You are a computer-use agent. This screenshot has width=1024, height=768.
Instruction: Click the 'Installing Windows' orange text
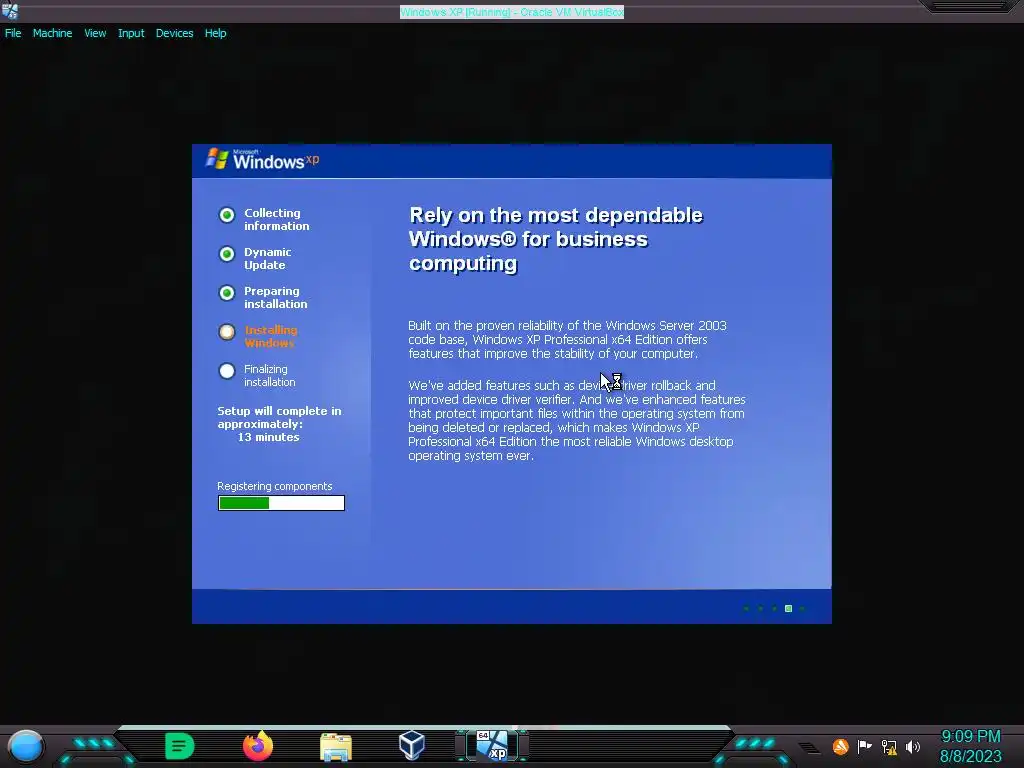(271, 336)
